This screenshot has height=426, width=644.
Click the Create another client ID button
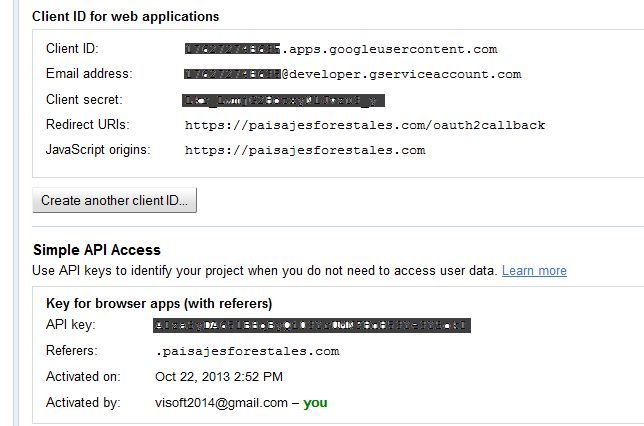[x=114, y=200]
